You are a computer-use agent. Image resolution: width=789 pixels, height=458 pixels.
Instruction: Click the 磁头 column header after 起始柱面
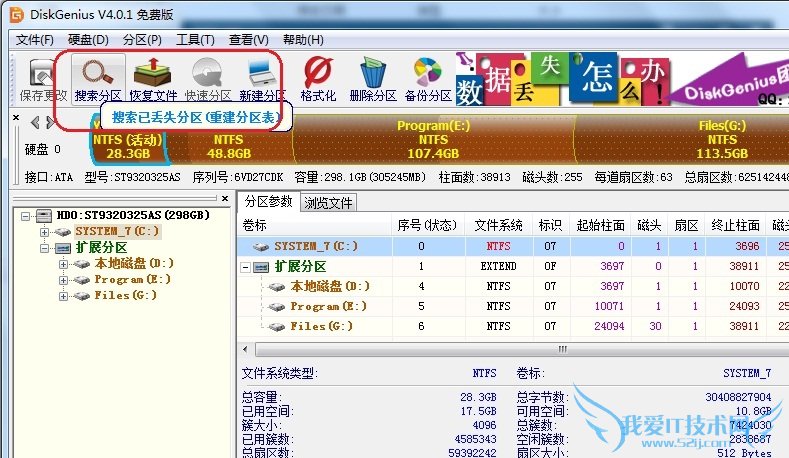tap(649, 225)
